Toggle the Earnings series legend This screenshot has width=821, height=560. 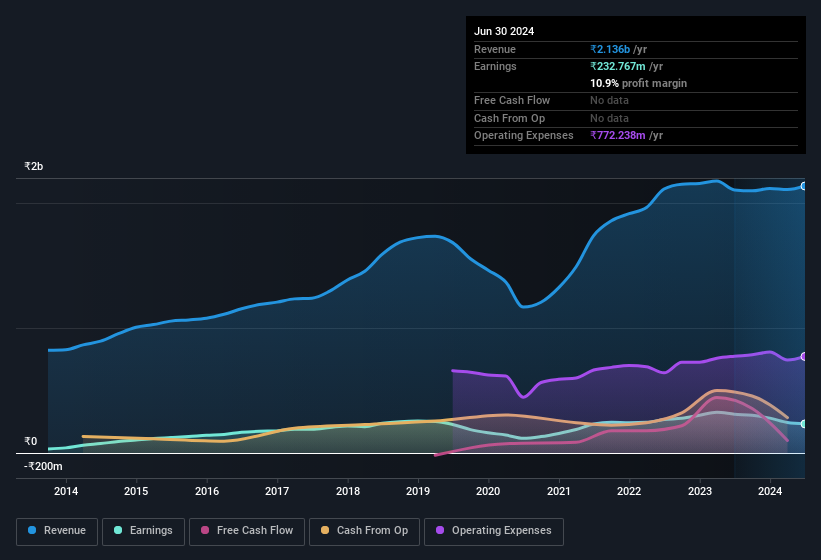point(143,531)
